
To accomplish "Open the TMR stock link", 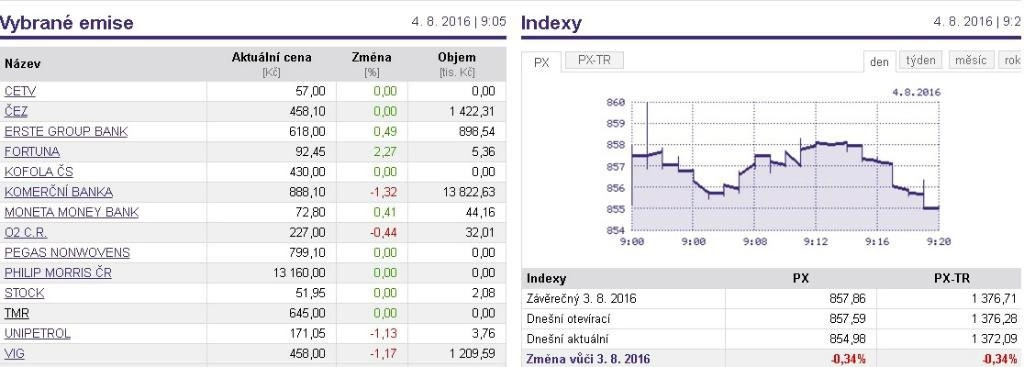I will (16, 313).
